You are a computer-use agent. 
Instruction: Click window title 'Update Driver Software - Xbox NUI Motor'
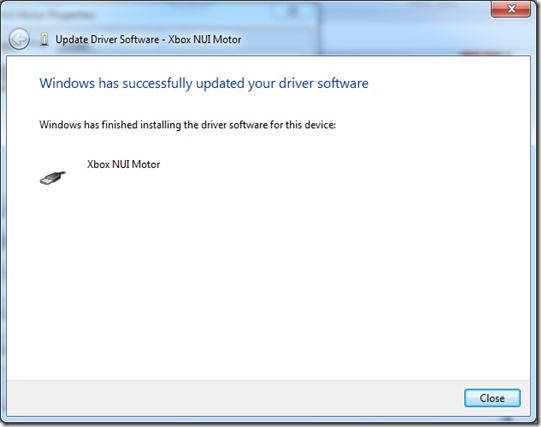[x=148, y=40]
